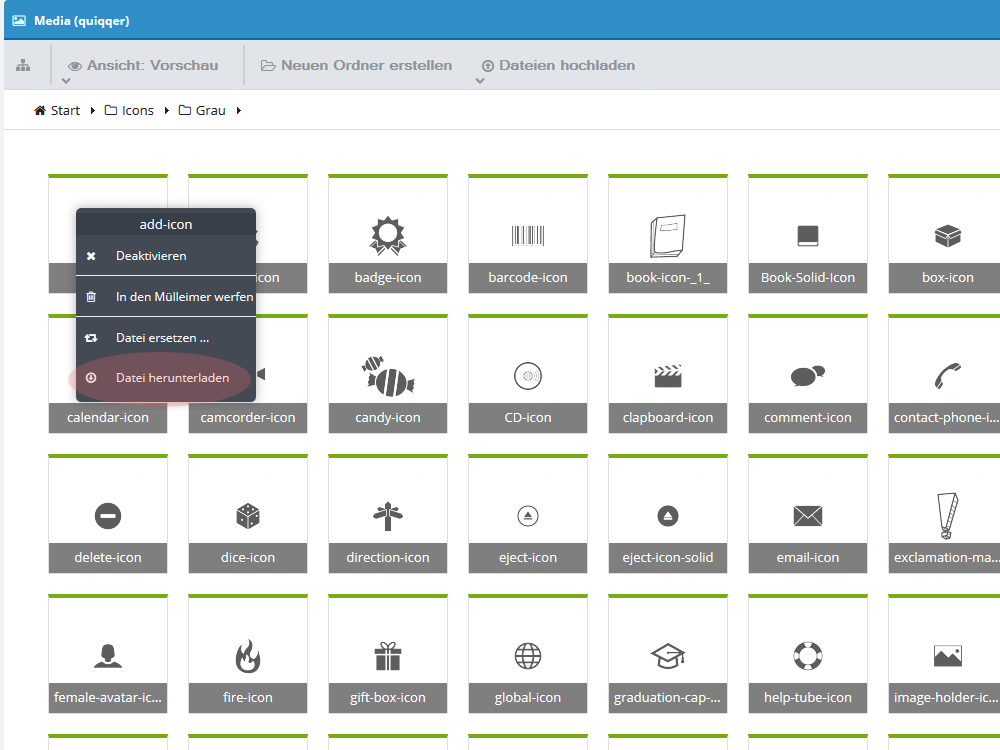Select the email-icon file
The image size is (1000, 750).
(807, 514)
